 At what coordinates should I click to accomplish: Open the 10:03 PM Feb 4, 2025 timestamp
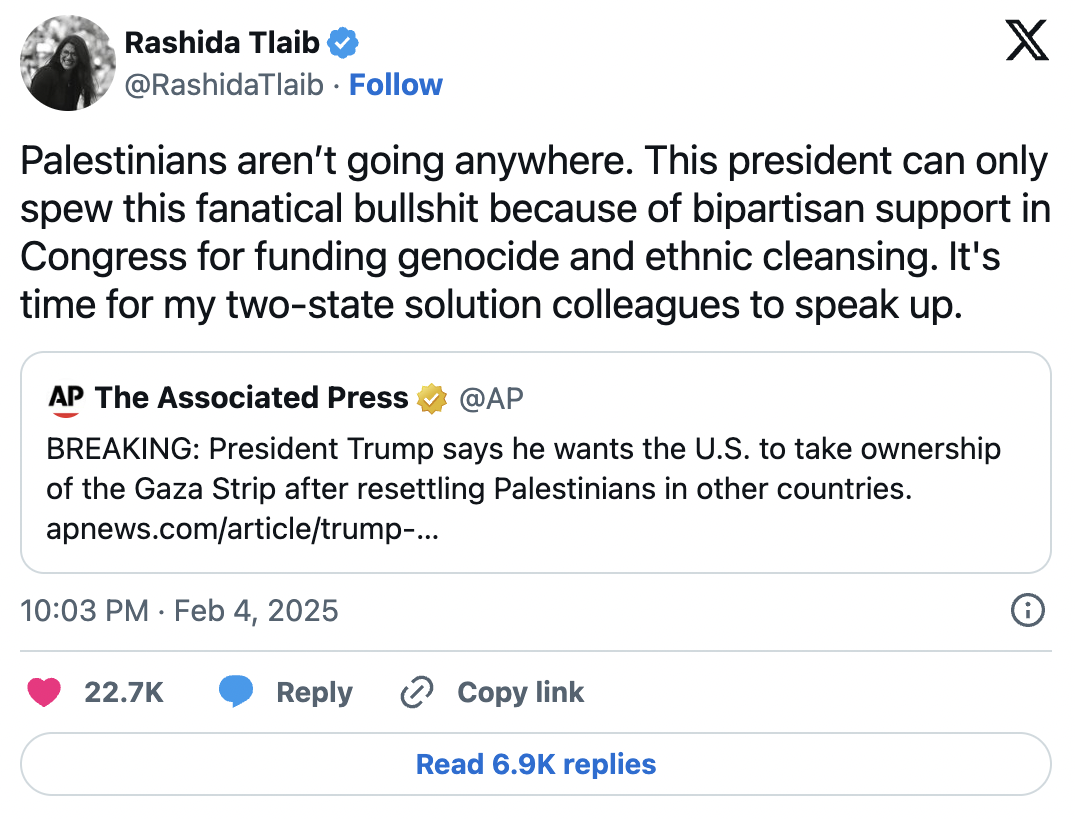[x=179, y=610]
